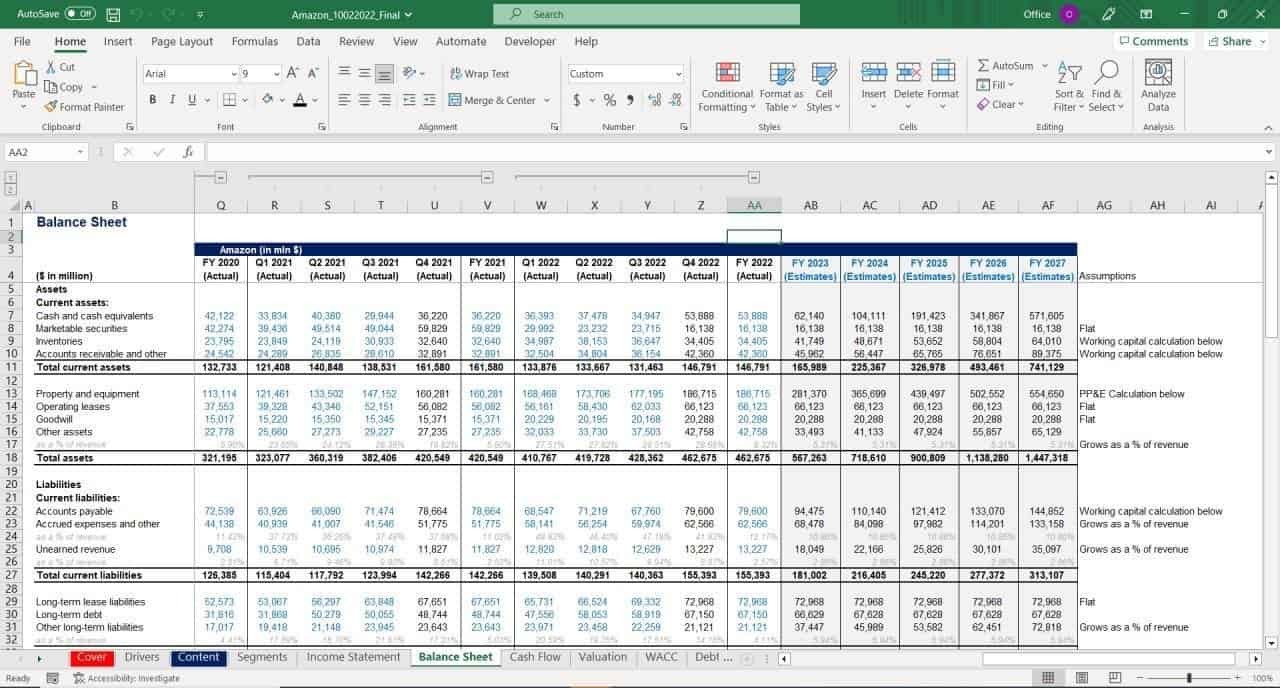Click the Normal view icon
Viewport: 1280px width, 688px height.
[x=1048, y=678]
